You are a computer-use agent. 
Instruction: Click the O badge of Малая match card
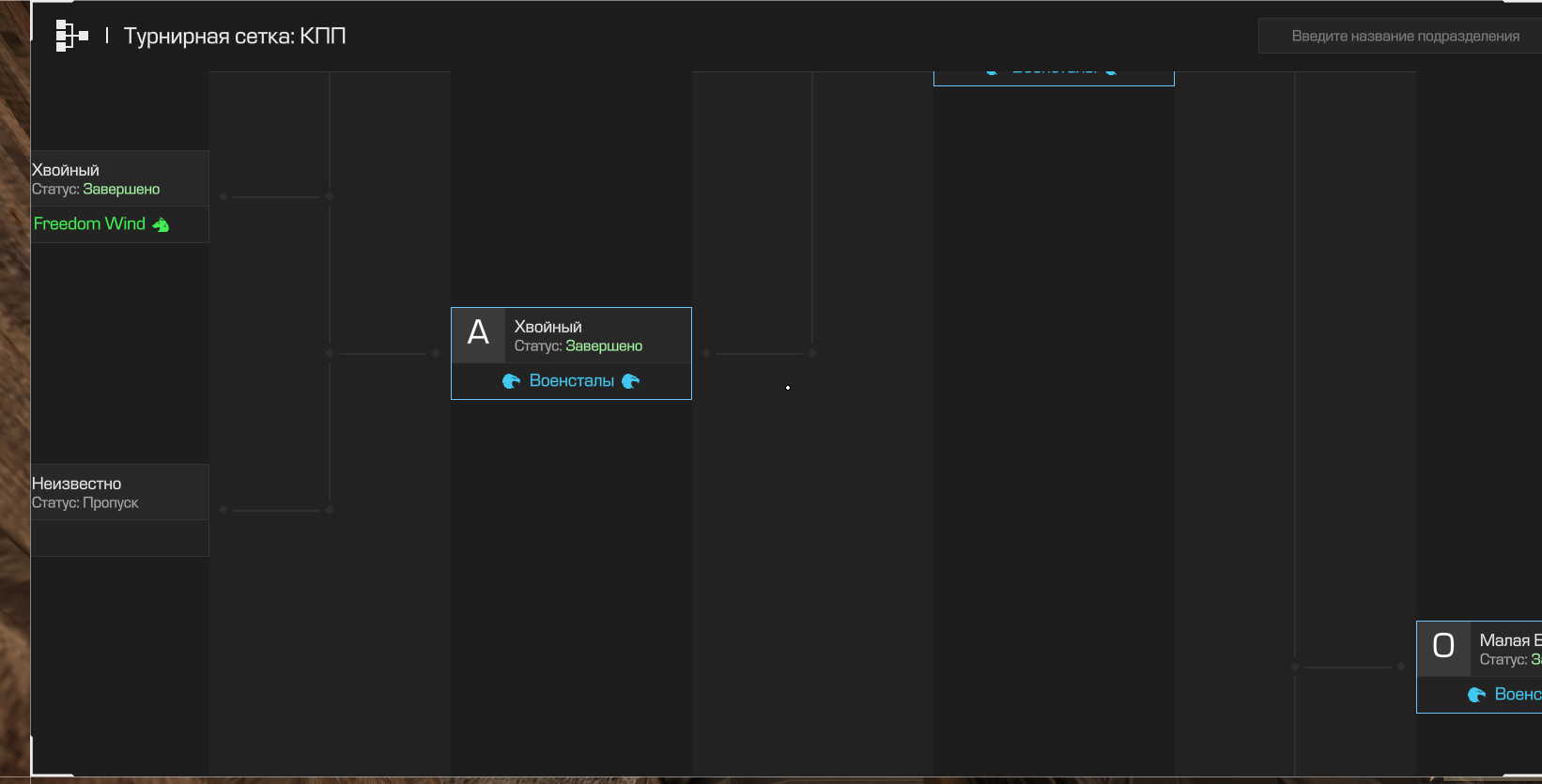click(x=1443, y=649)
